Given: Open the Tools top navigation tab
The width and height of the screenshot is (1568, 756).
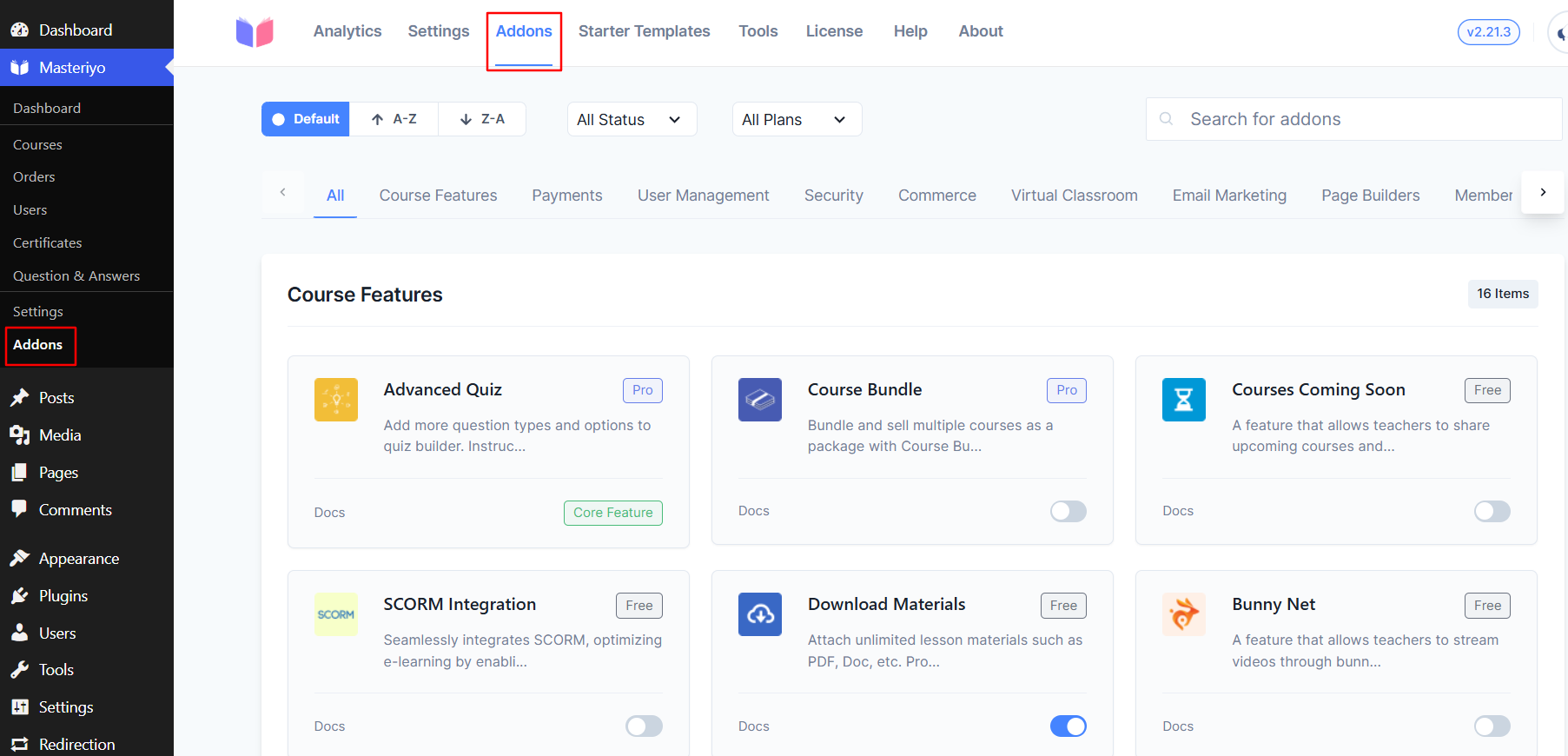Looking at the screenshot, I should coord(758,31).
